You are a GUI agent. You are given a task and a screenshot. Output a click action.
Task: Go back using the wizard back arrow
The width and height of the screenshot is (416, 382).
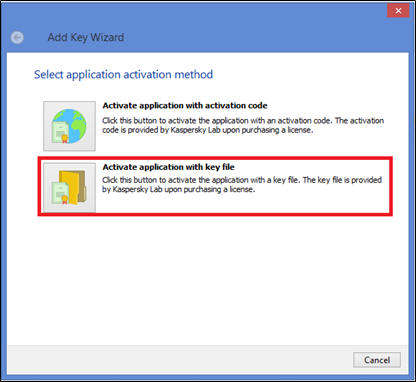17,37
